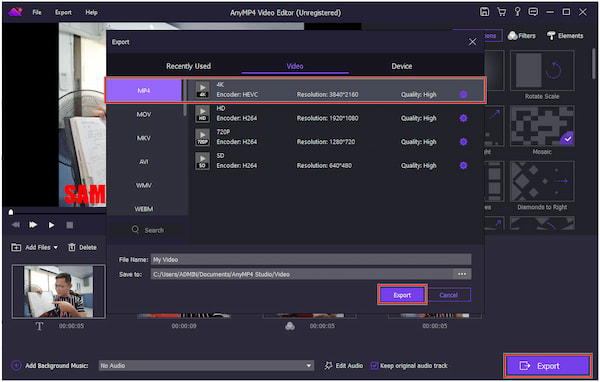Select WEBM format in the list

[144, 209]
